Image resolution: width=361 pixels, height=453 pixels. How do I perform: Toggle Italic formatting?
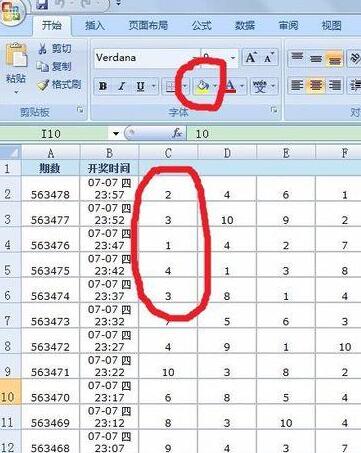[x=122, y=86]
